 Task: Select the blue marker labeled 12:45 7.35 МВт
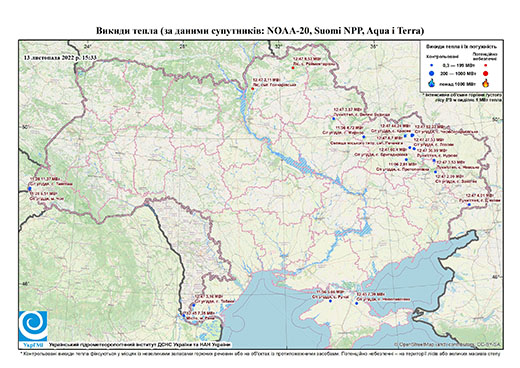tap(184, 315)
